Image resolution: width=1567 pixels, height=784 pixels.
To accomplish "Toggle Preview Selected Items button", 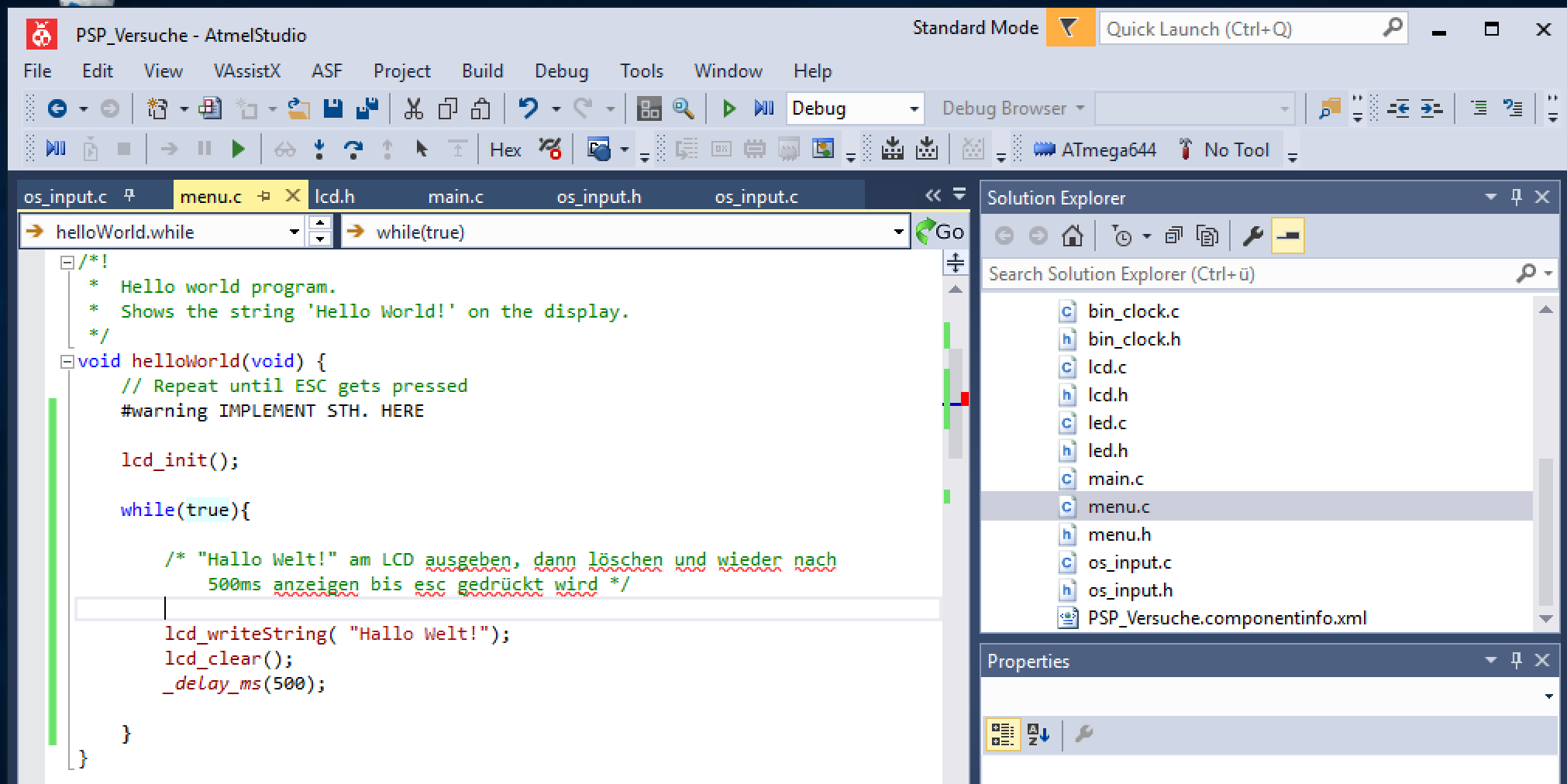I will 1288,236.
